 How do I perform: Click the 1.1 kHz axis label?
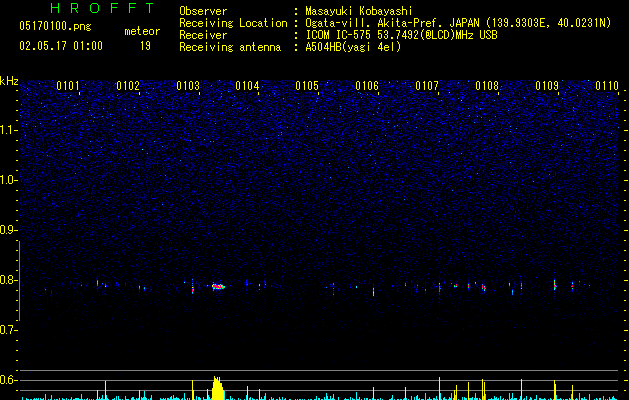coord(9,130)
